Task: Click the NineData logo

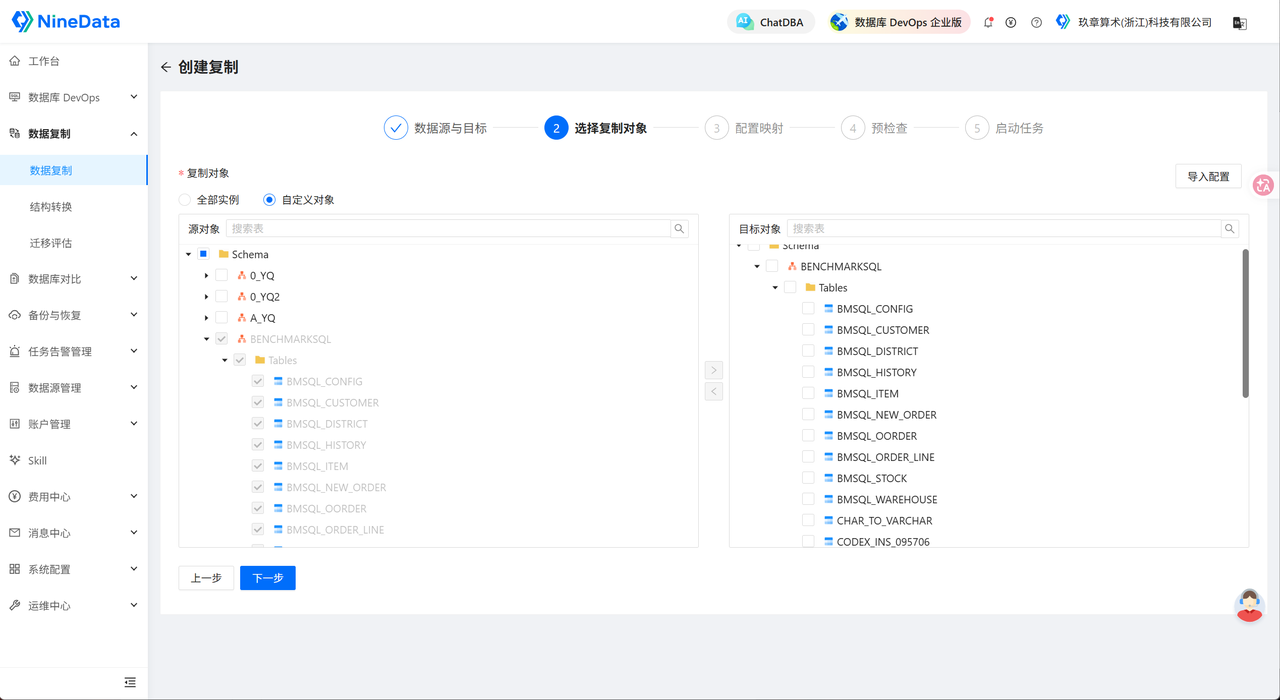Action: click(x=65, y=21)
